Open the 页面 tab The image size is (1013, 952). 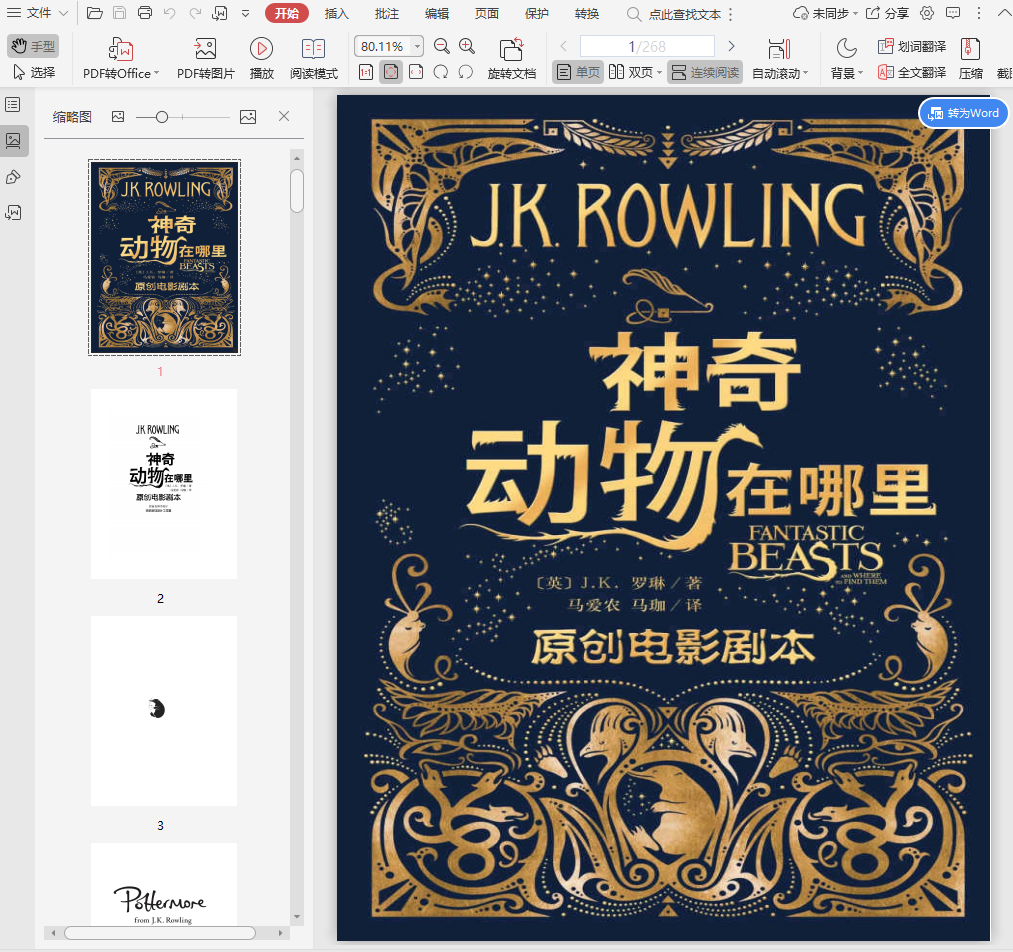(x=486, y=14)
